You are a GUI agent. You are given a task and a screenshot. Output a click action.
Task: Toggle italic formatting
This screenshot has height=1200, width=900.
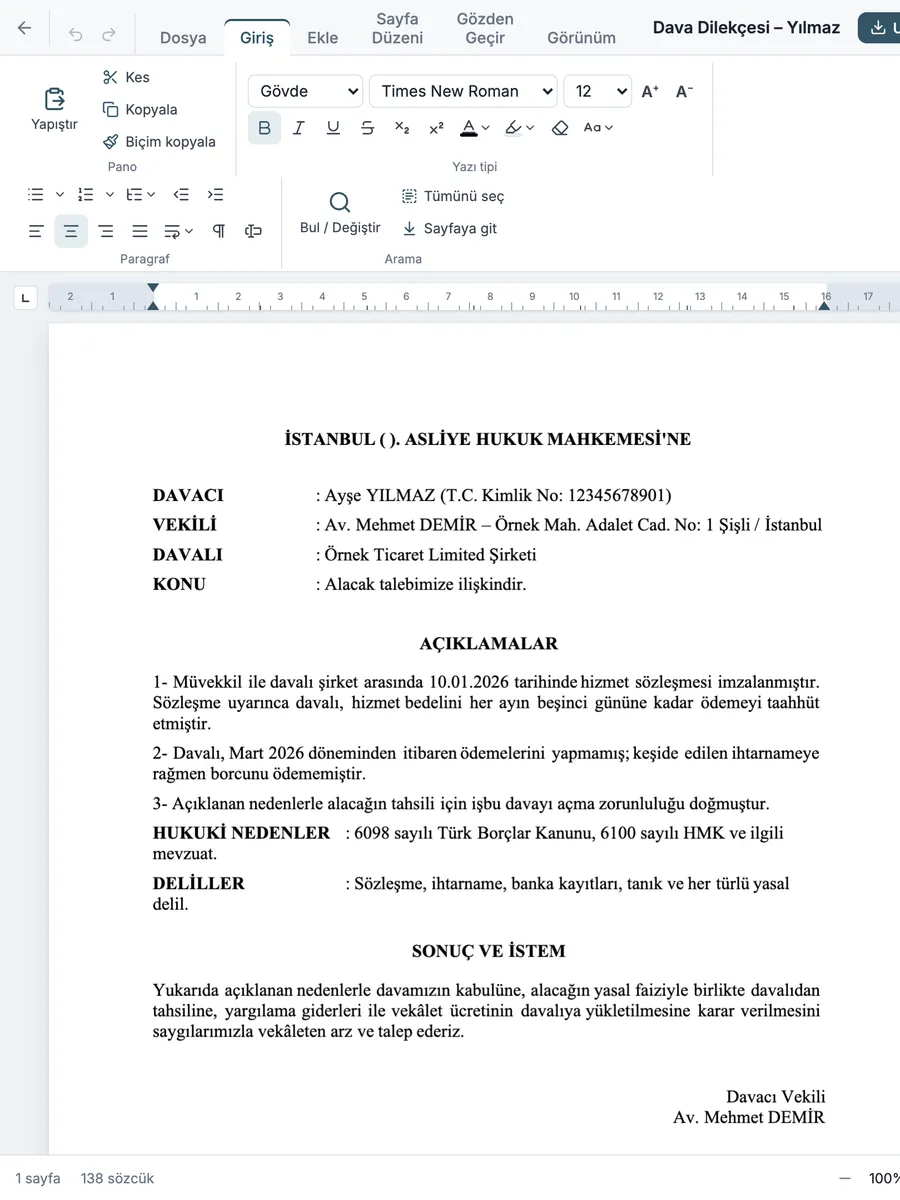(x=298, y=128)
